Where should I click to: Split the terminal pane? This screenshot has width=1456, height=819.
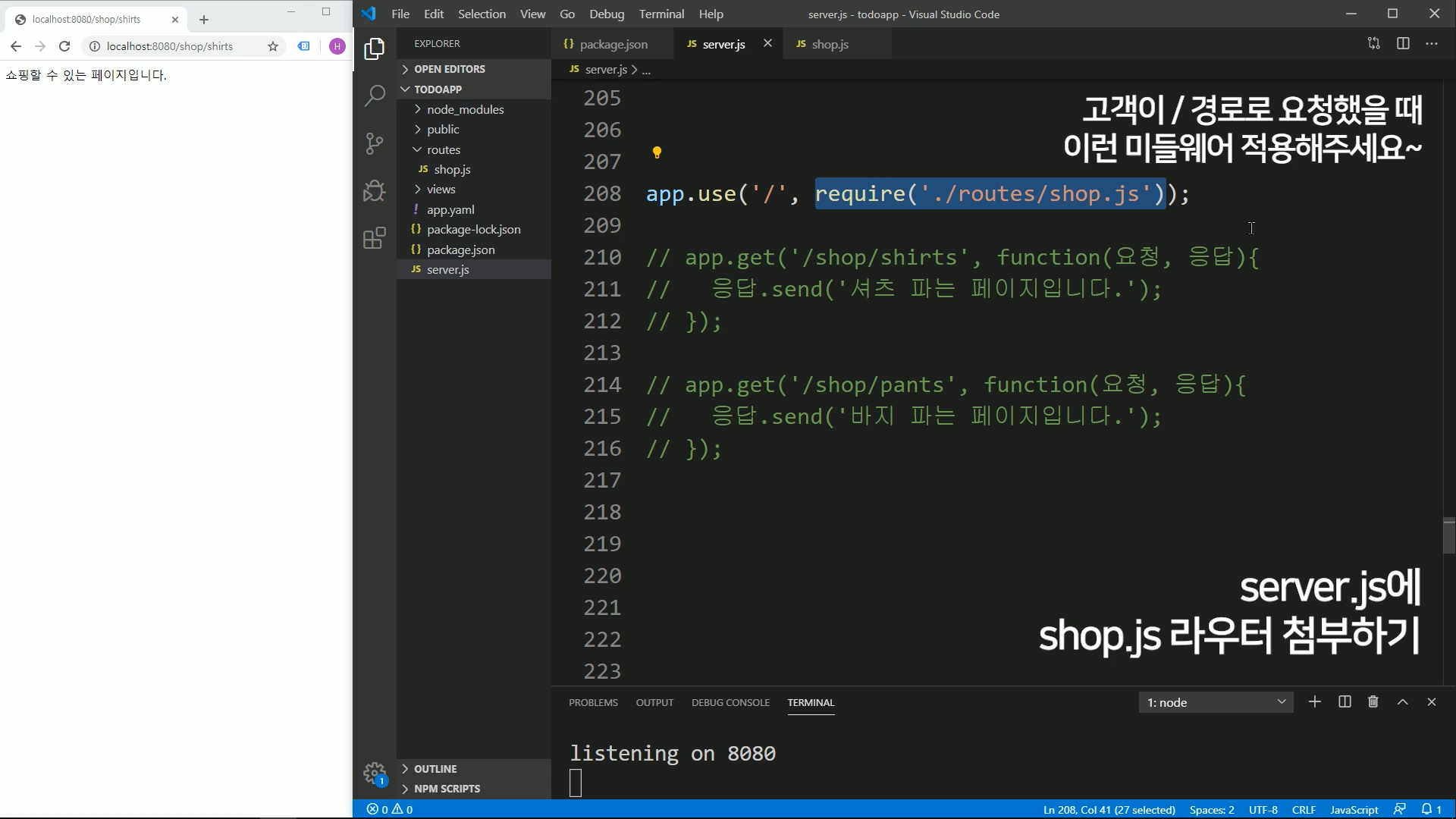1345,702
